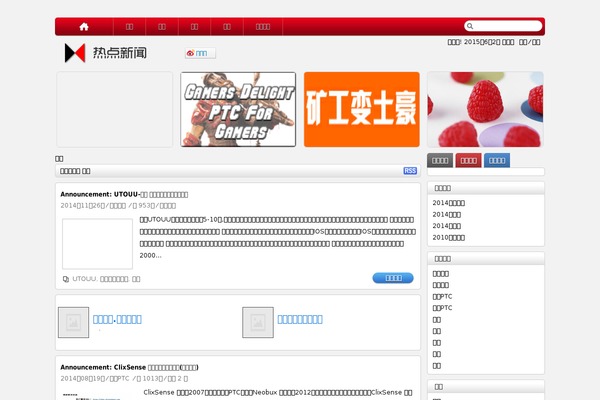Click the search magnifier icon
600x400 pixels.
(470, 26)
